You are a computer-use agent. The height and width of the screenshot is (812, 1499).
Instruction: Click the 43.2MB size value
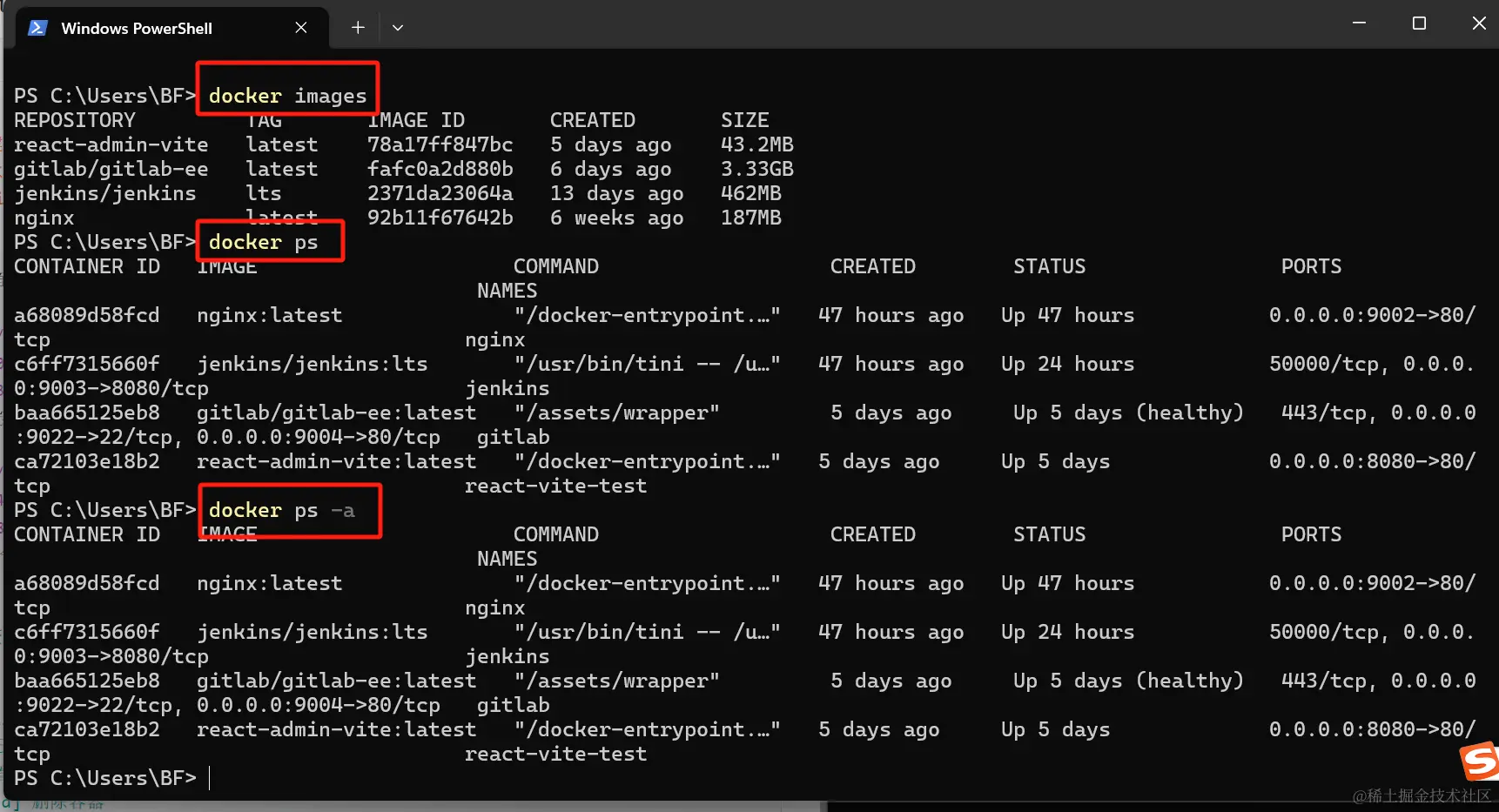click(756, 144)
